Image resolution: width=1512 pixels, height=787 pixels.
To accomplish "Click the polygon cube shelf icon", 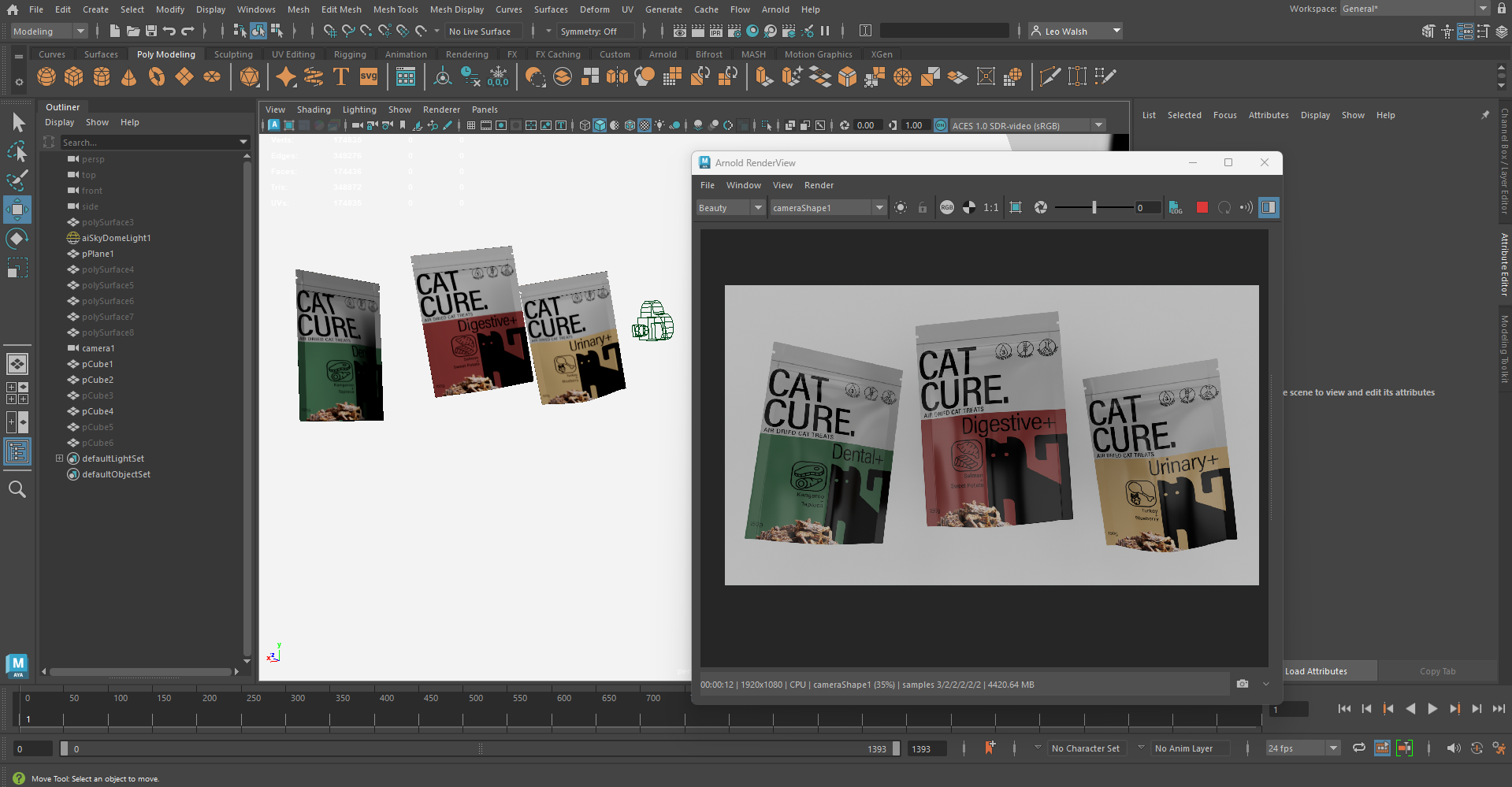I will [74, 76].
